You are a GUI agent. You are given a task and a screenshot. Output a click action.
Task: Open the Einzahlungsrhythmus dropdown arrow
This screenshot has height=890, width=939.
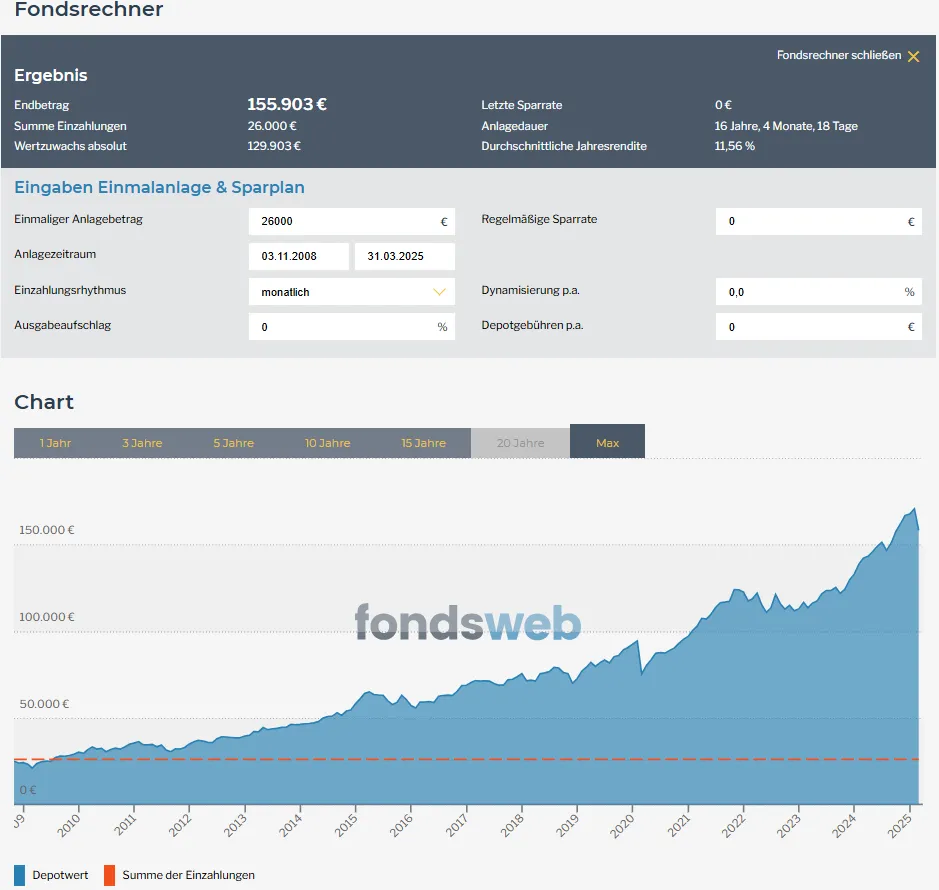[438, 292]
